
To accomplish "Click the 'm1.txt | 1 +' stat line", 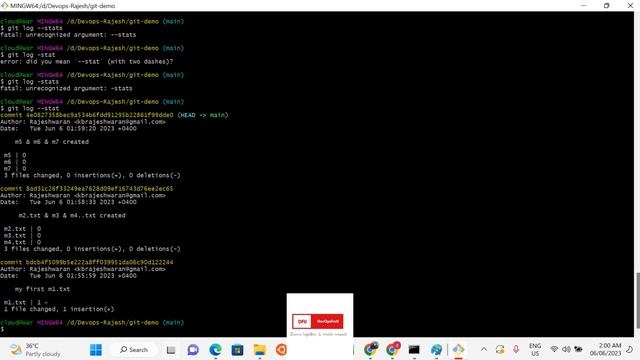I will point(26,302).
